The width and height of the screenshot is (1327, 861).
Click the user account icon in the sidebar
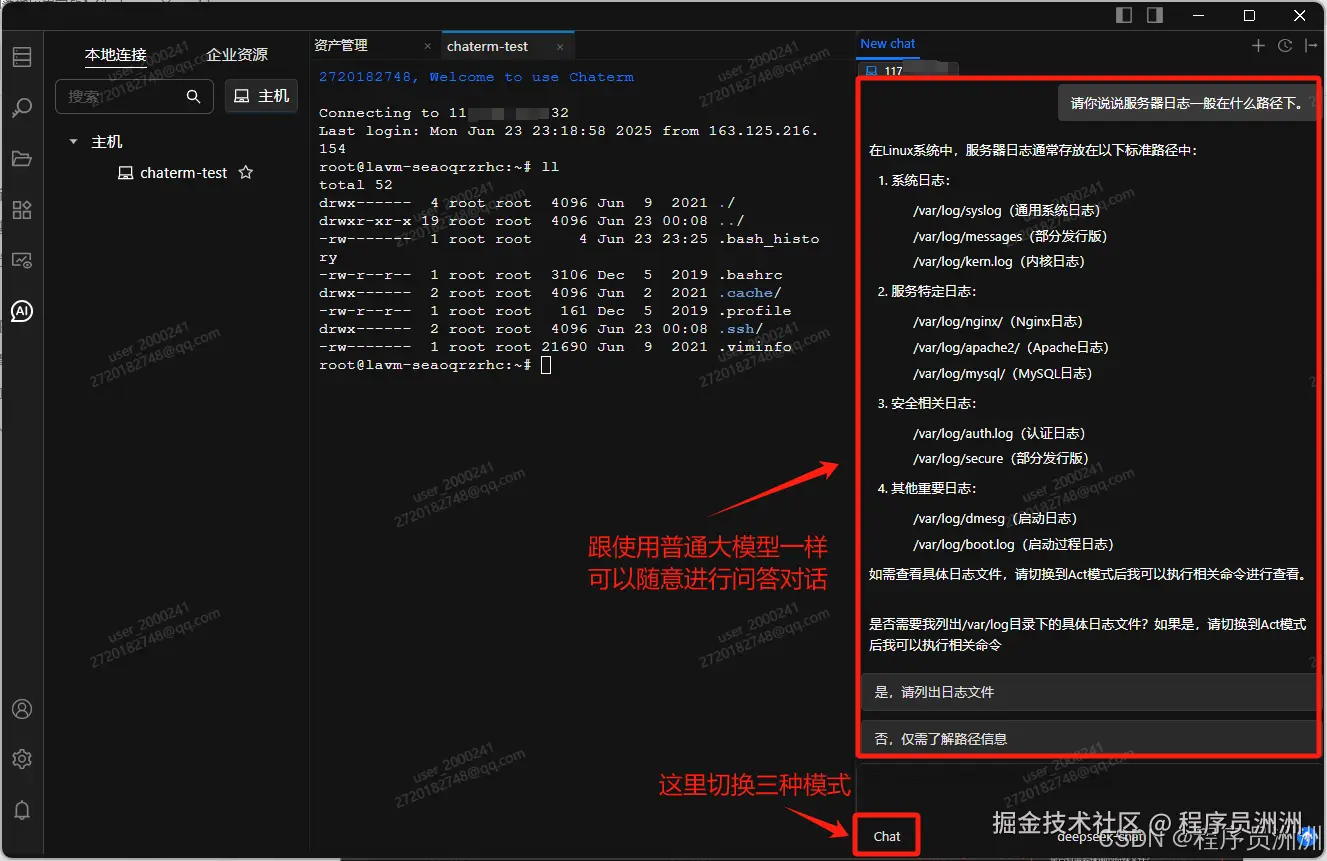(x=22, y=709)
